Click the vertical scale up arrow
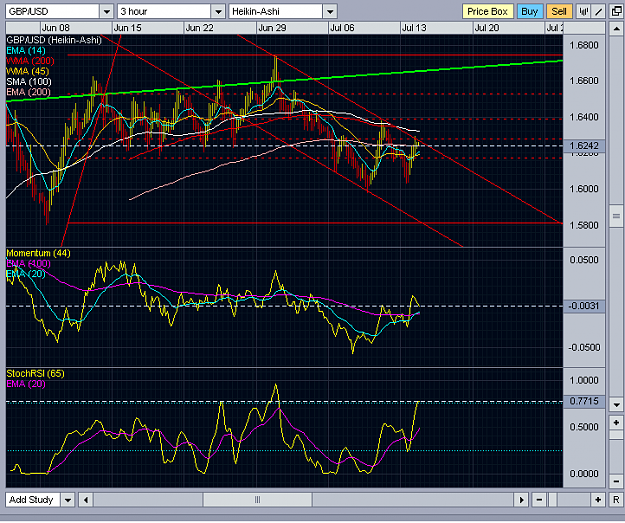 (616, 28)
